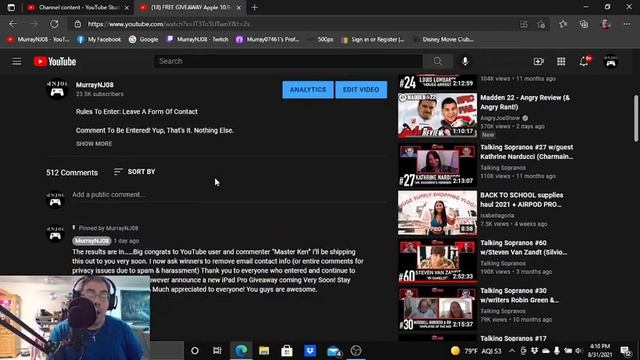This screenshot has width=640, height=360.
Task: Open the Disney Movie Club bookmark
Action: [x=443, y=40]
